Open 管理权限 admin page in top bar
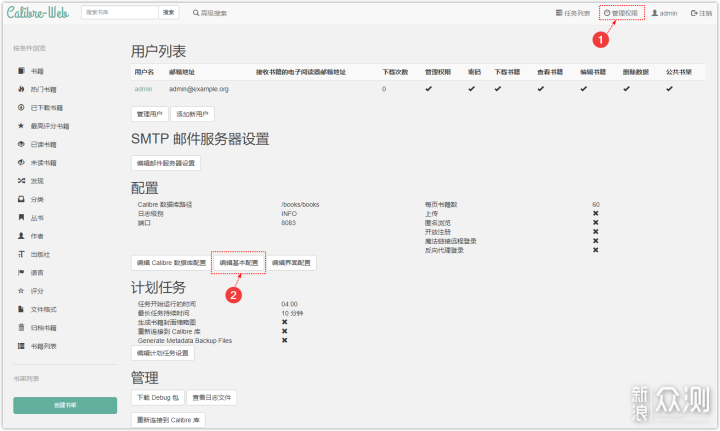Image resolution: width=720 pixels, height=431 pixels. click(x=621, y=13)
